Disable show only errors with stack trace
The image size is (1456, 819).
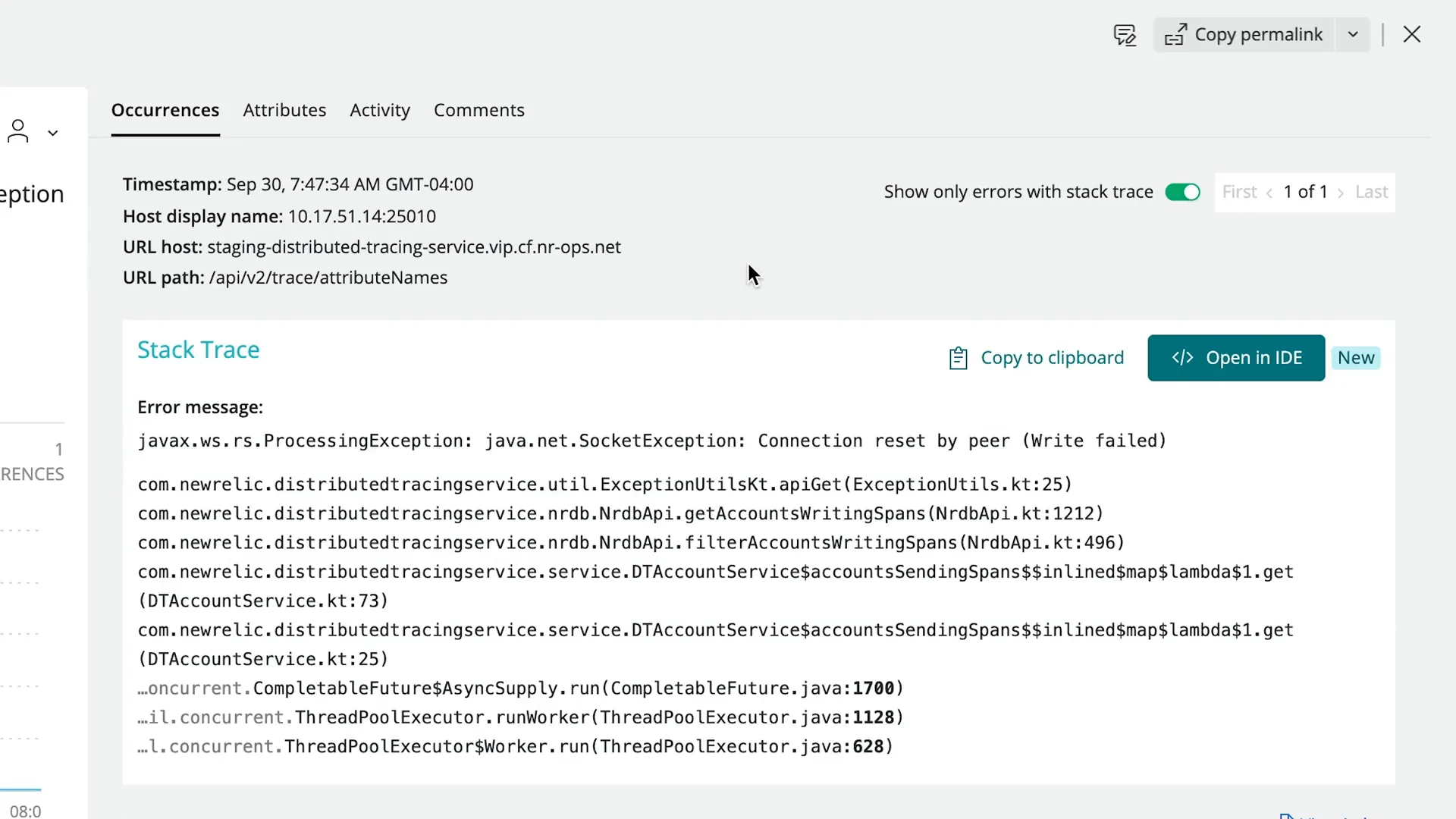tap(1183, 191)
